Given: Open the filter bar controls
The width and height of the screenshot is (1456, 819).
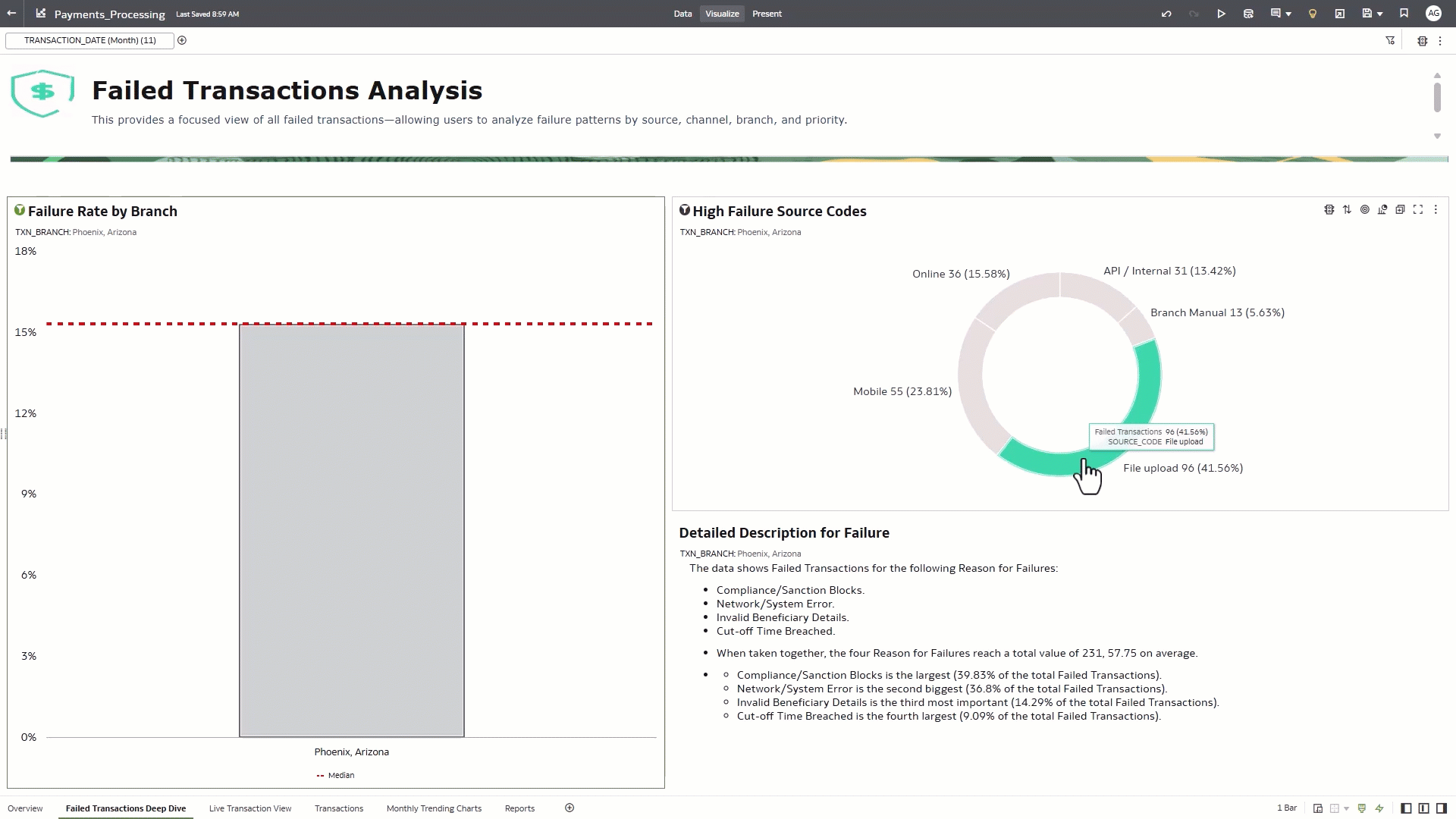Looking at the screenshot, I should 1390,40.
